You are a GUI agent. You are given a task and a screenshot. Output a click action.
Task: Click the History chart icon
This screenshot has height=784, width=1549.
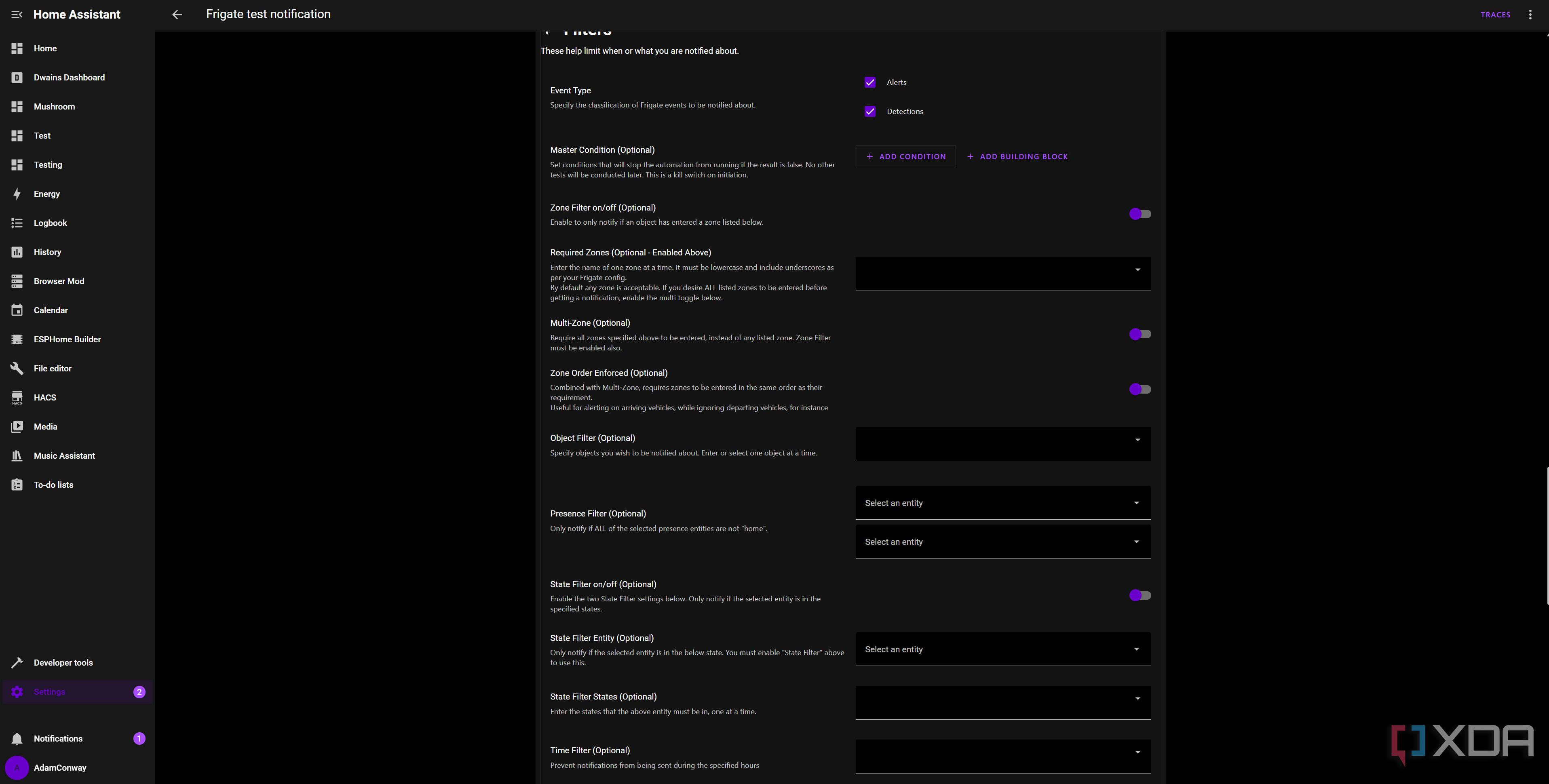[17, 252]
